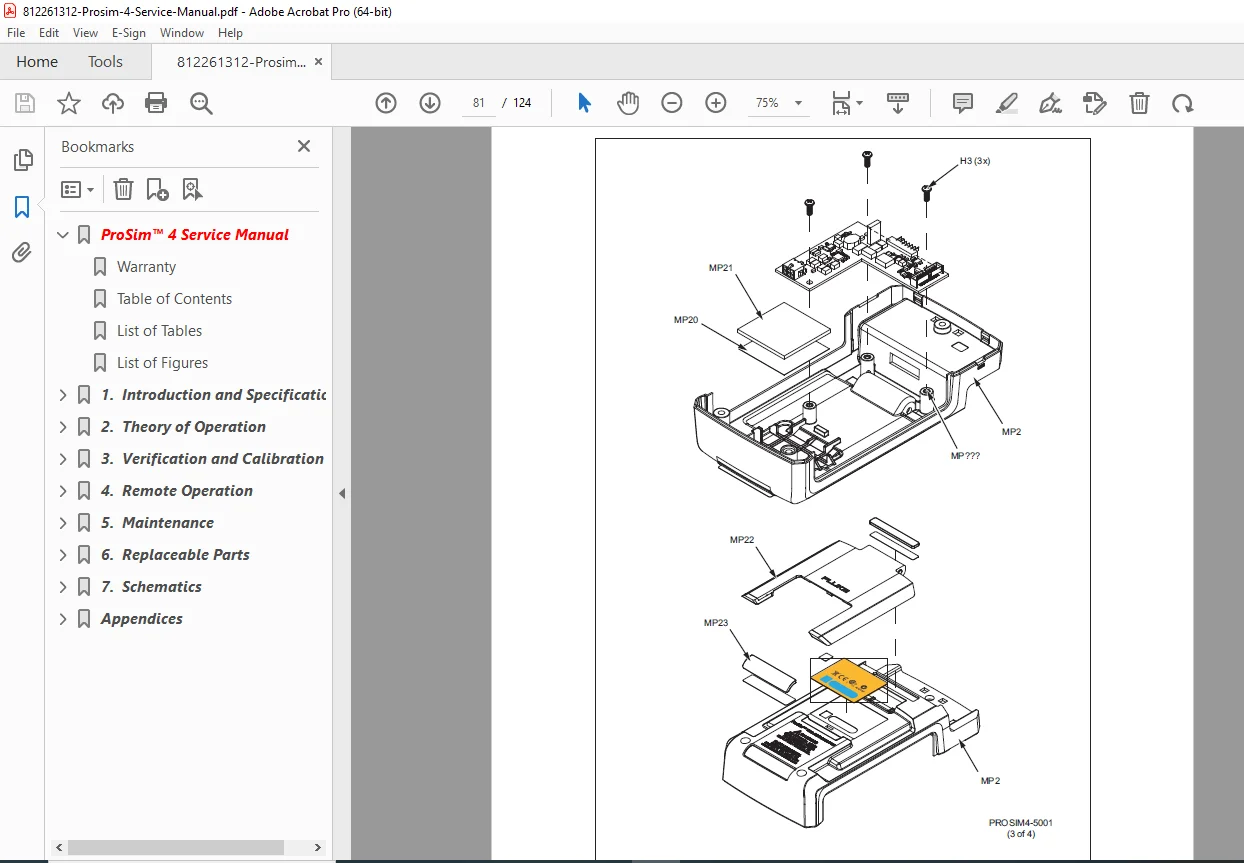This screenshot has height=863, width=1244.
Task: Expand 1. Introduction and Specifications bookmark
Action: [x=63, y=395]
